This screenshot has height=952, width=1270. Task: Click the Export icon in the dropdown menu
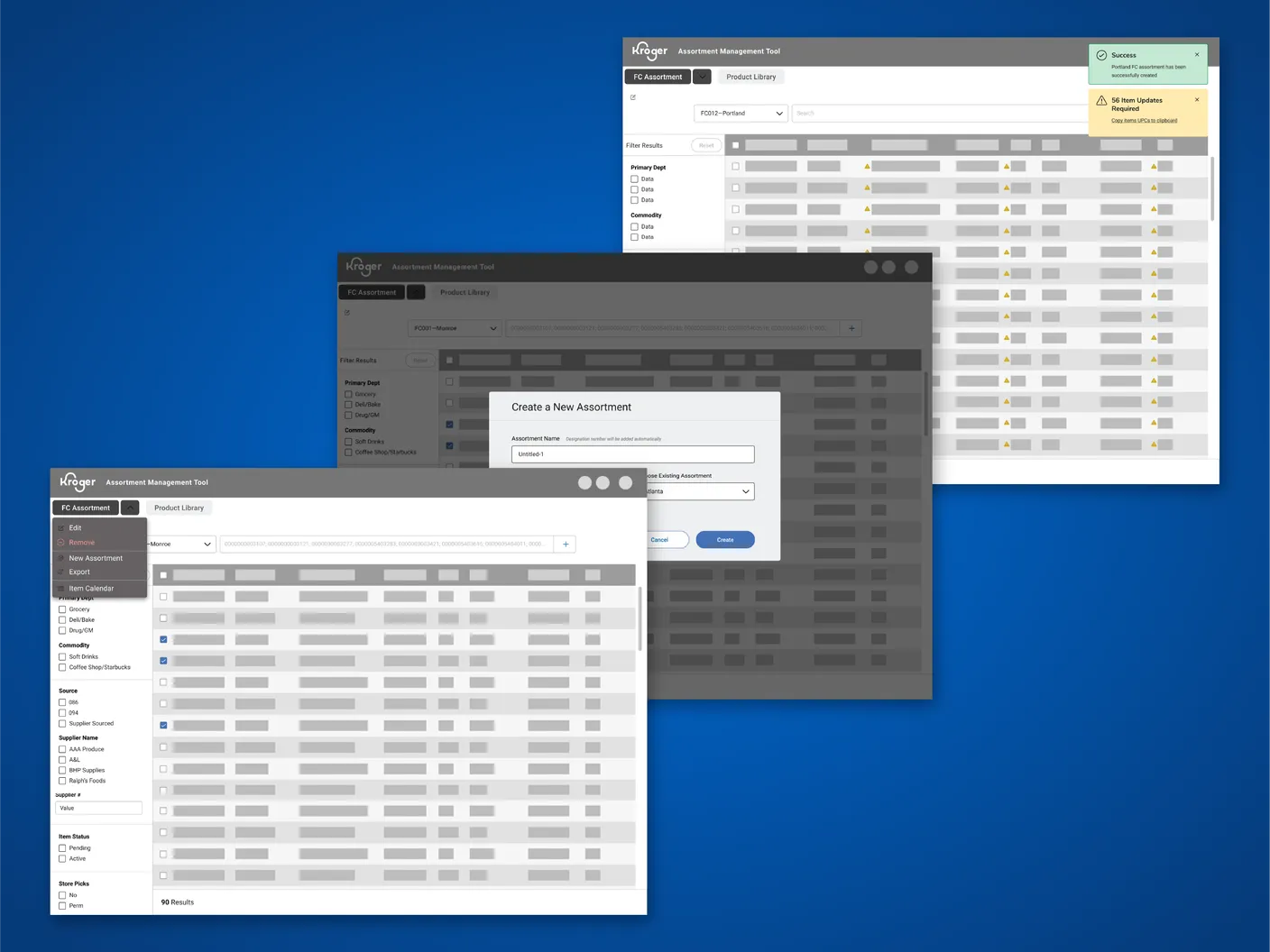coord(61,572)
